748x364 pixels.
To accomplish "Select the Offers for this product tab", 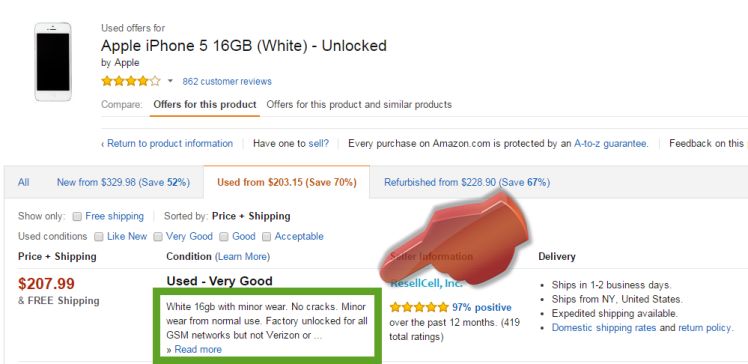I will coord(205,104).
